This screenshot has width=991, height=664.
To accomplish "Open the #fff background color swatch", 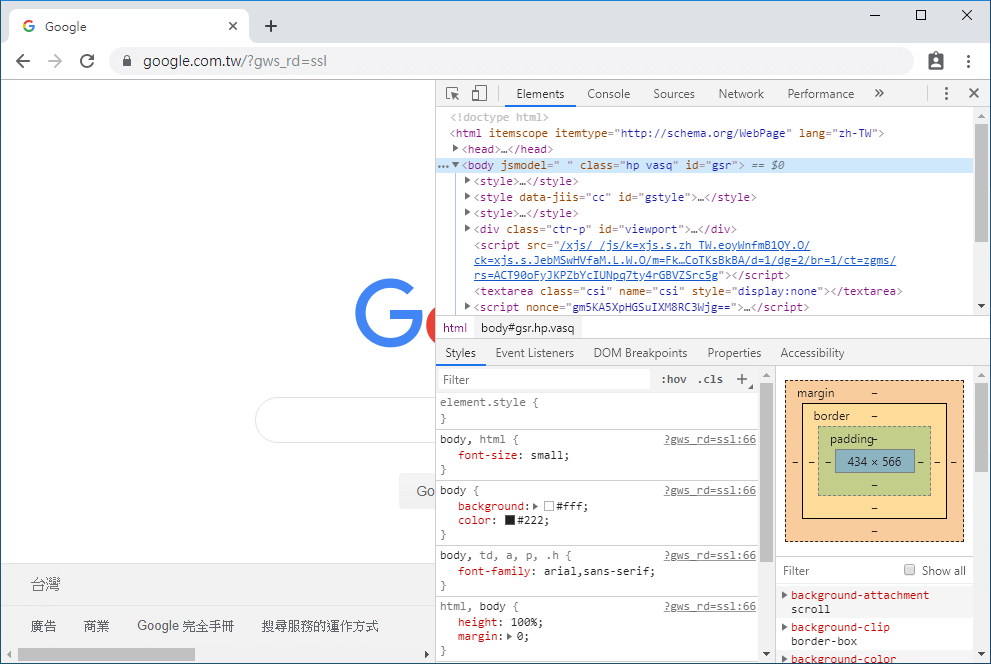I will (x=549, y=506).
